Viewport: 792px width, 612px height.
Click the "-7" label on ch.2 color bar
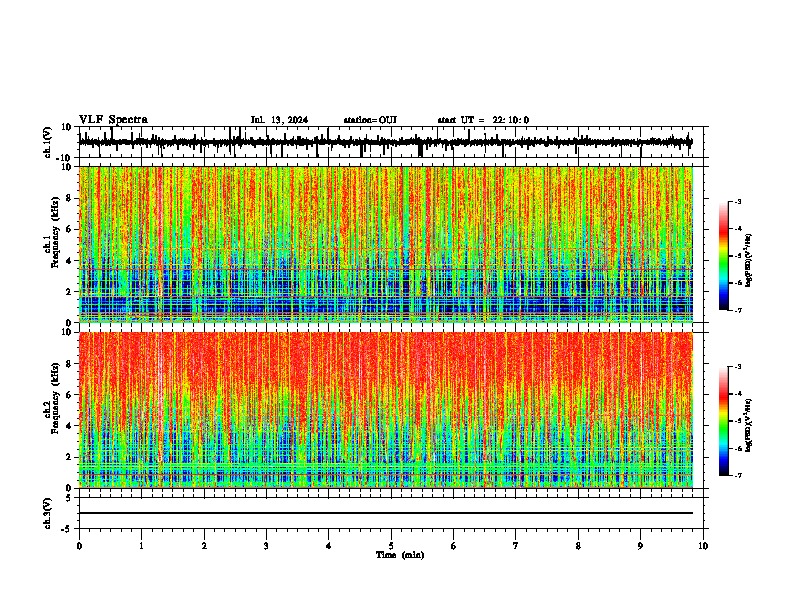[737, 476]
